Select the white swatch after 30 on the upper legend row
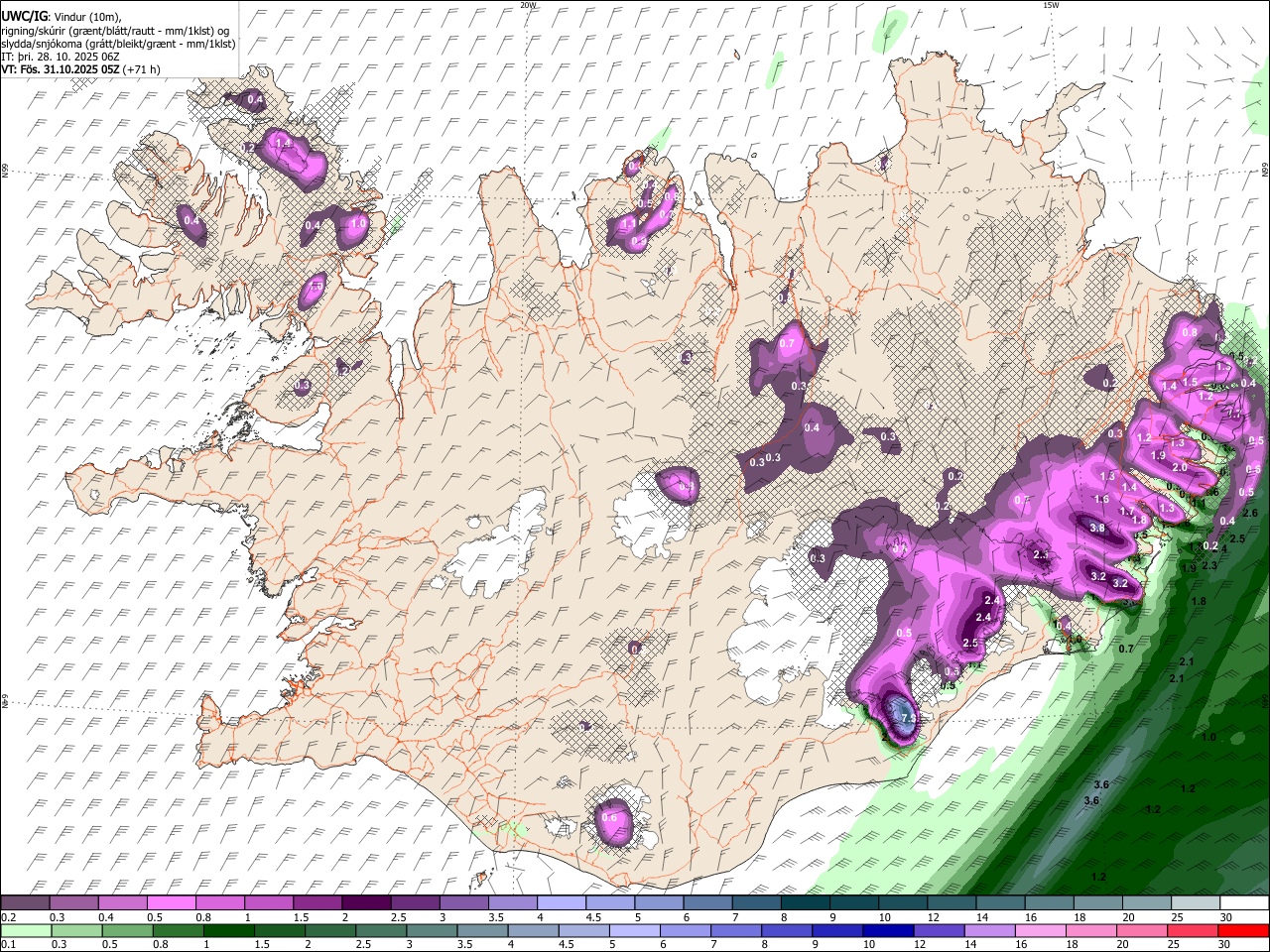The height and width of the screenshot is (952, 1270). tap(1245, 903)
